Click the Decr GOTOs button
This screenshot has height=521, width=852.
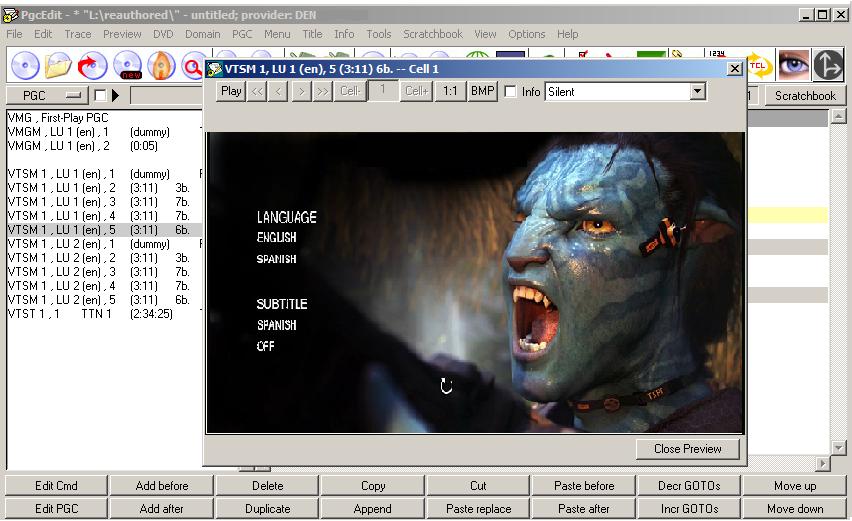tap(690, 486)
